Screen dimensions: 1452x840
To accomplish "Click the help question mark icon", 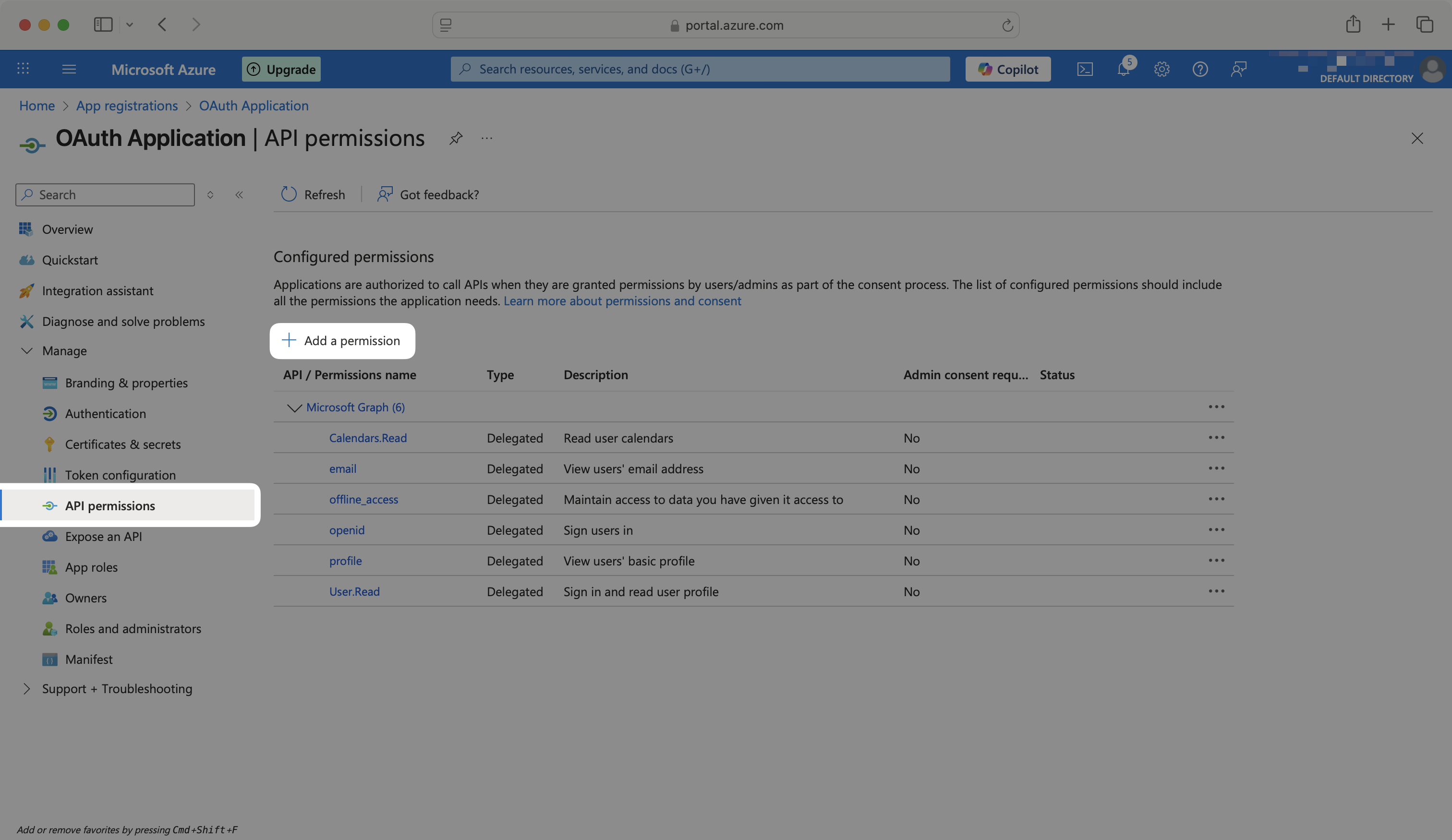I will (x=1199, y=69).
